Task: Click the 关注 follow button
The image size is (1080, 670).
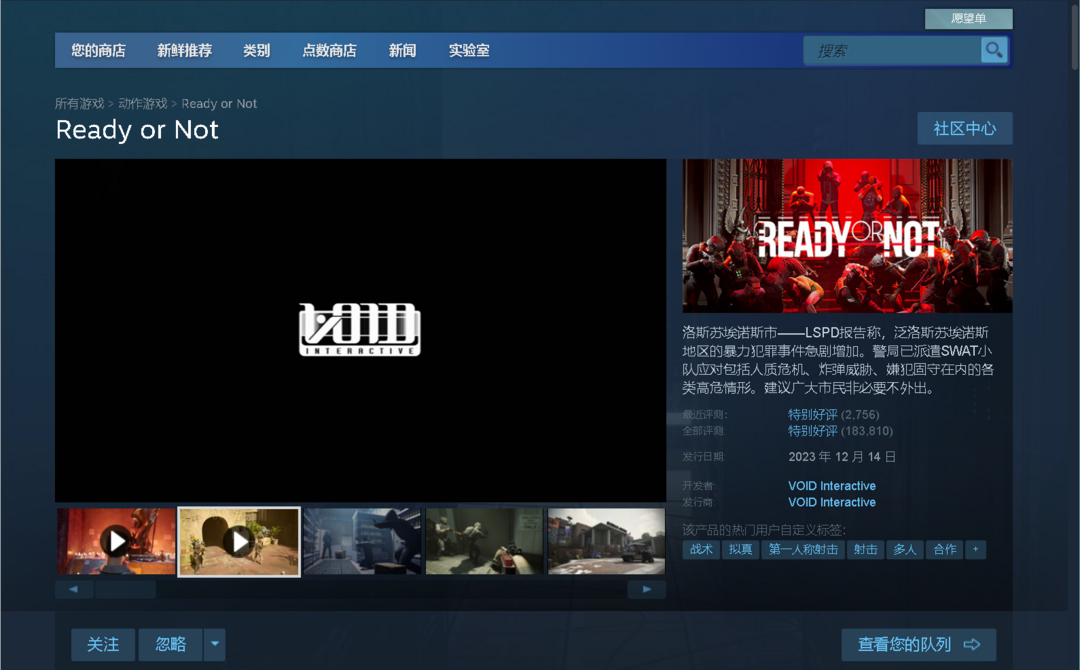Action: pos(103,644)
